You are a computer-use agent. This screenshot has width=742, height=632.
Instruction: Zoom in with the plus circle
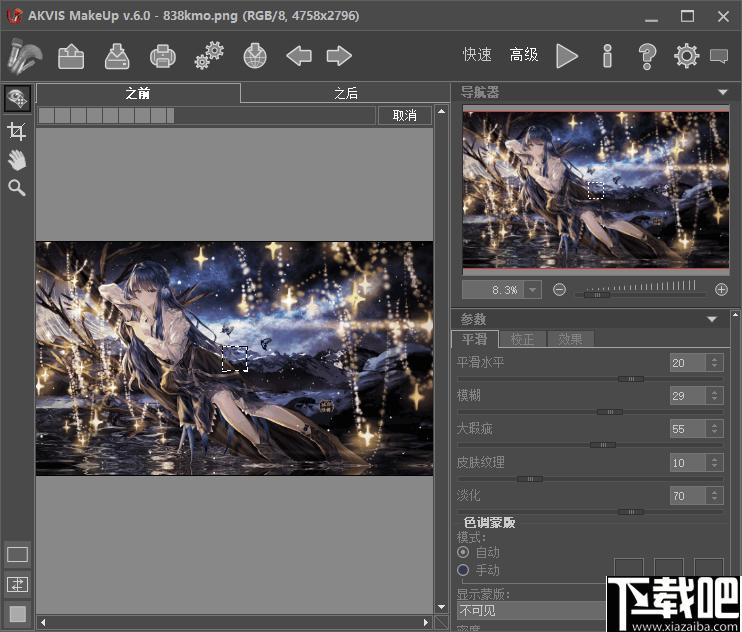pyautogui.click(x=721, y=289)
